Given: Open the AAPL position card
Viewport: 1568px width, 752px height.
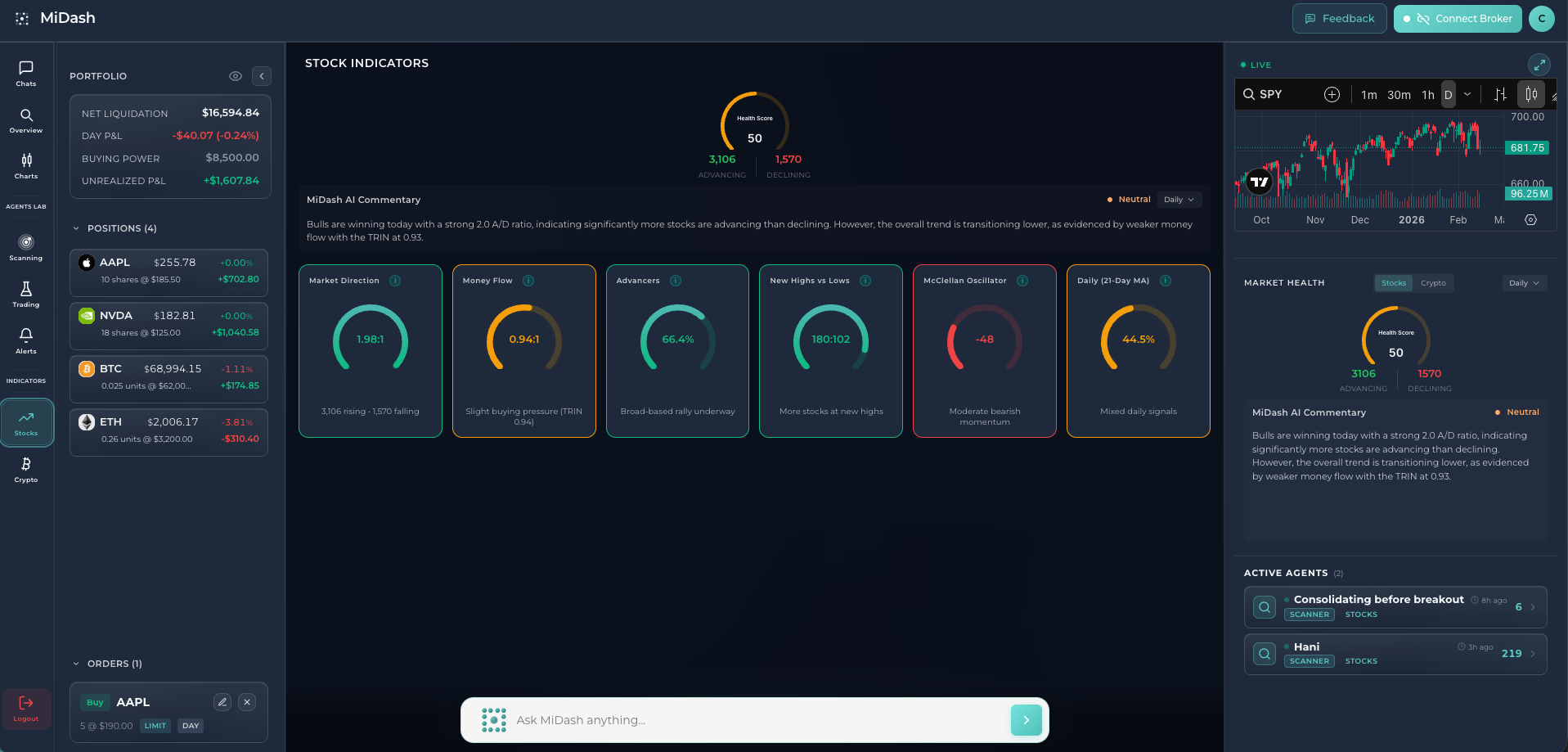Looking at the screenshot, I should tap(169, 272).
